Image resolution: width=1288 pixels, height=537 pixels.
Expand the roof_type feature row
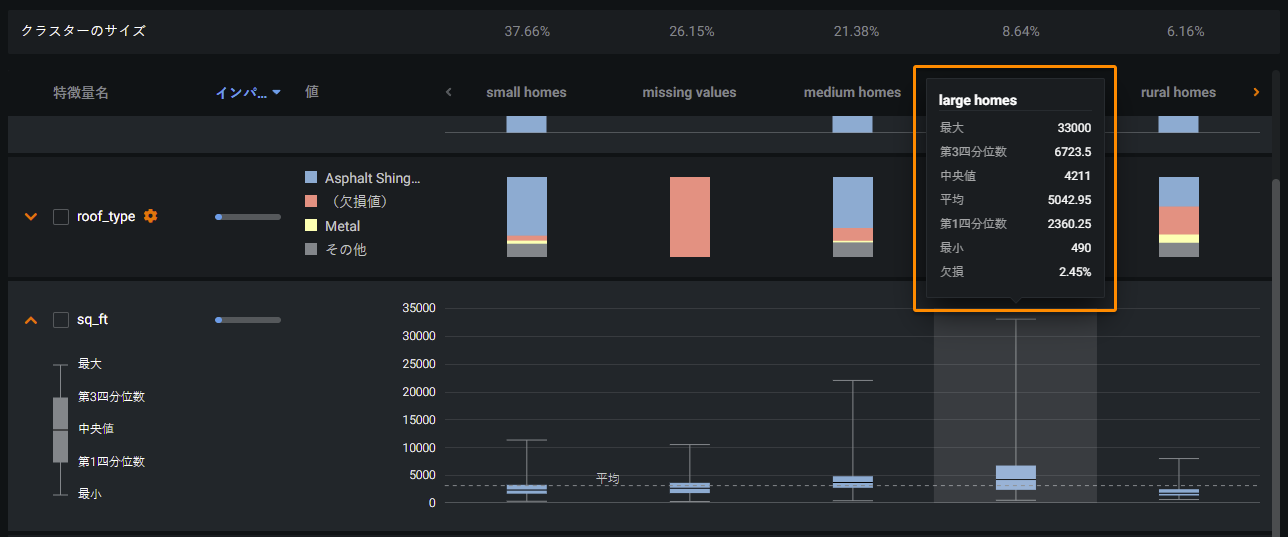point(31,217)
